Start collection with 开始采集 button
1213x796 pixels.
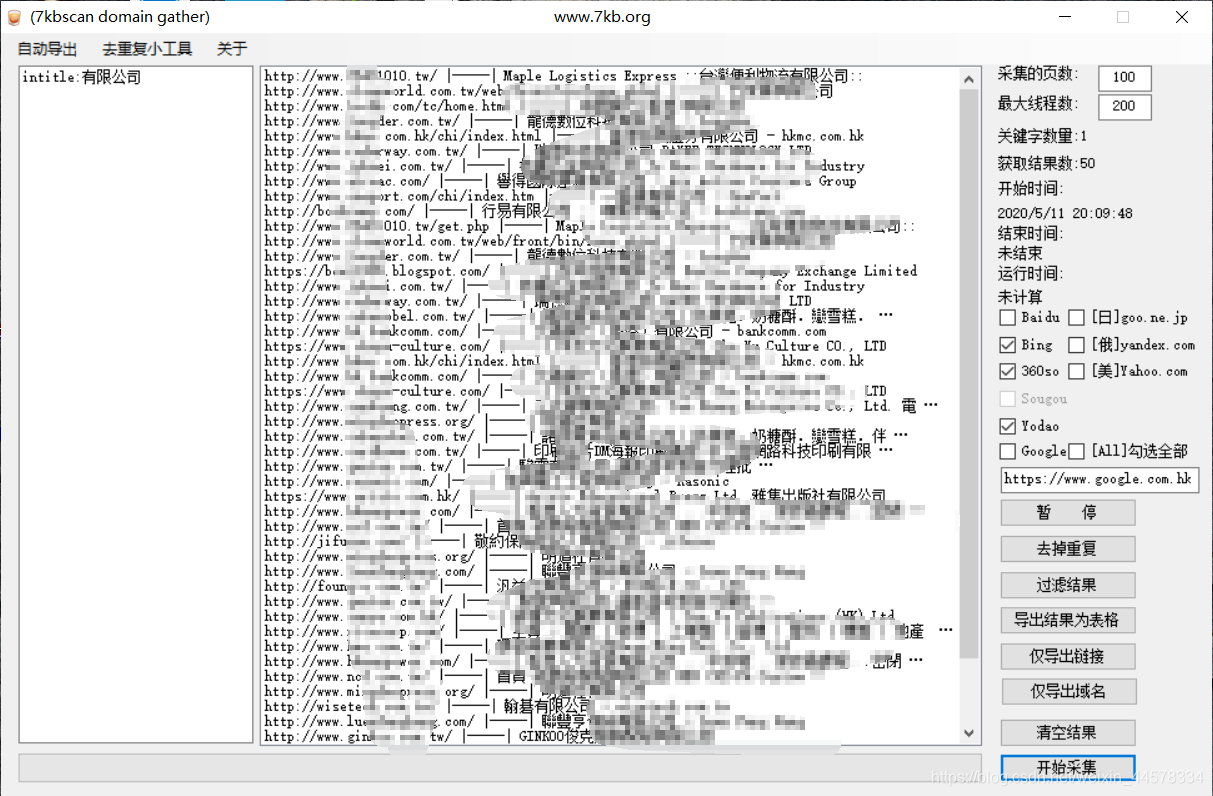pyautogui.click(x=1068, y=768)
